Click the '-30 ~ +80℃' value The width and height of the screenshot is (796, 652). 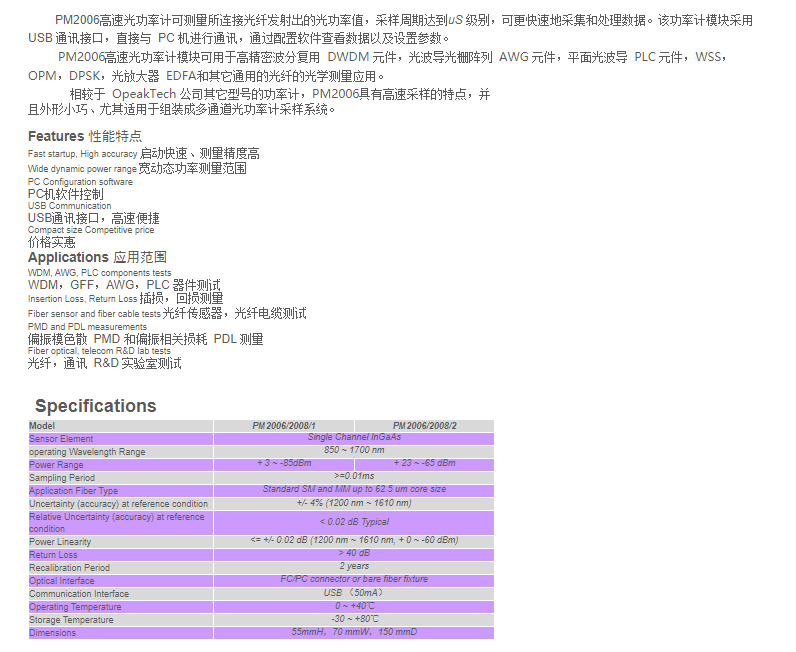(x=354, y=619)
